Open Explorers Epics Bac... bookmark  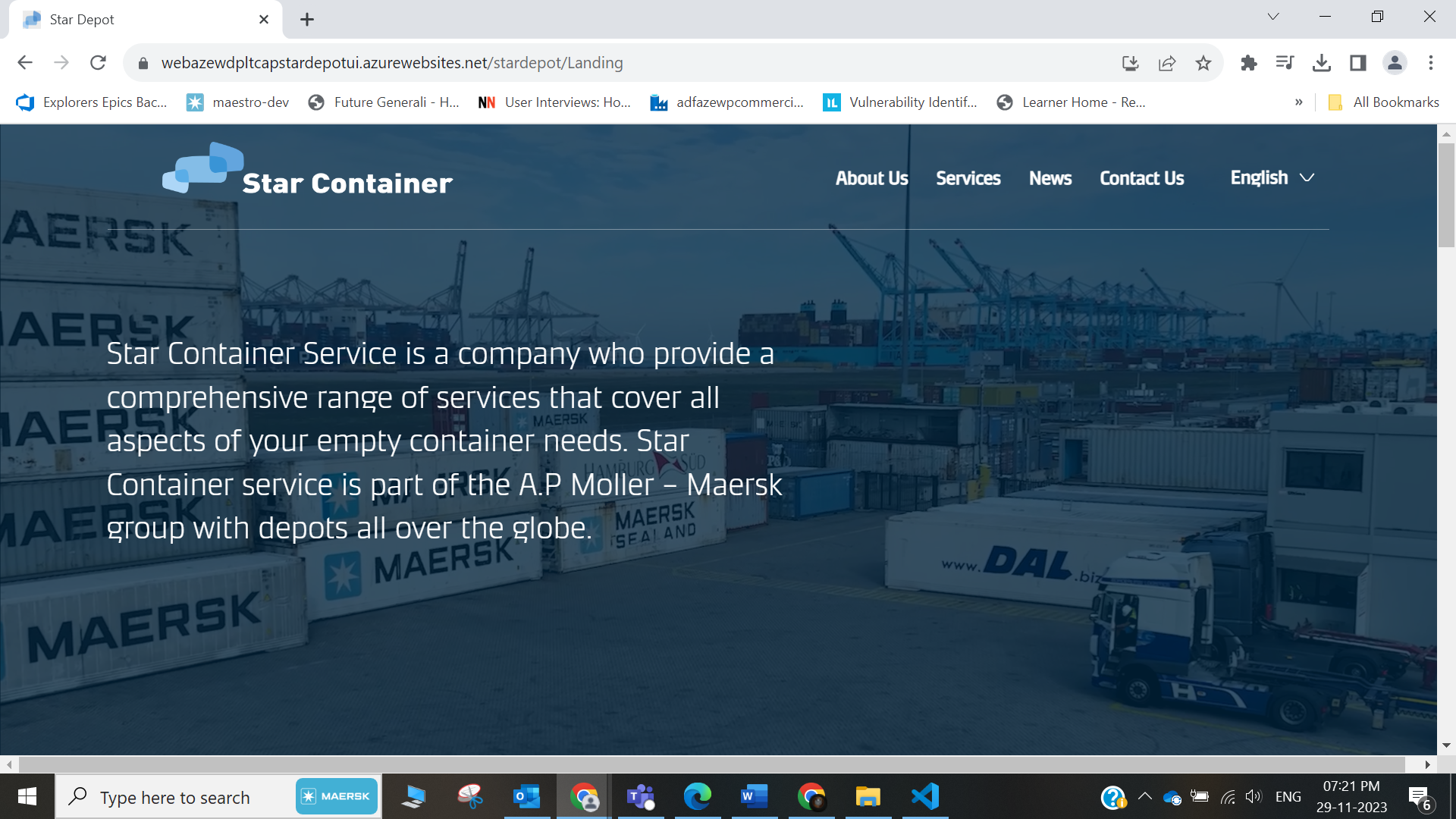92,102
